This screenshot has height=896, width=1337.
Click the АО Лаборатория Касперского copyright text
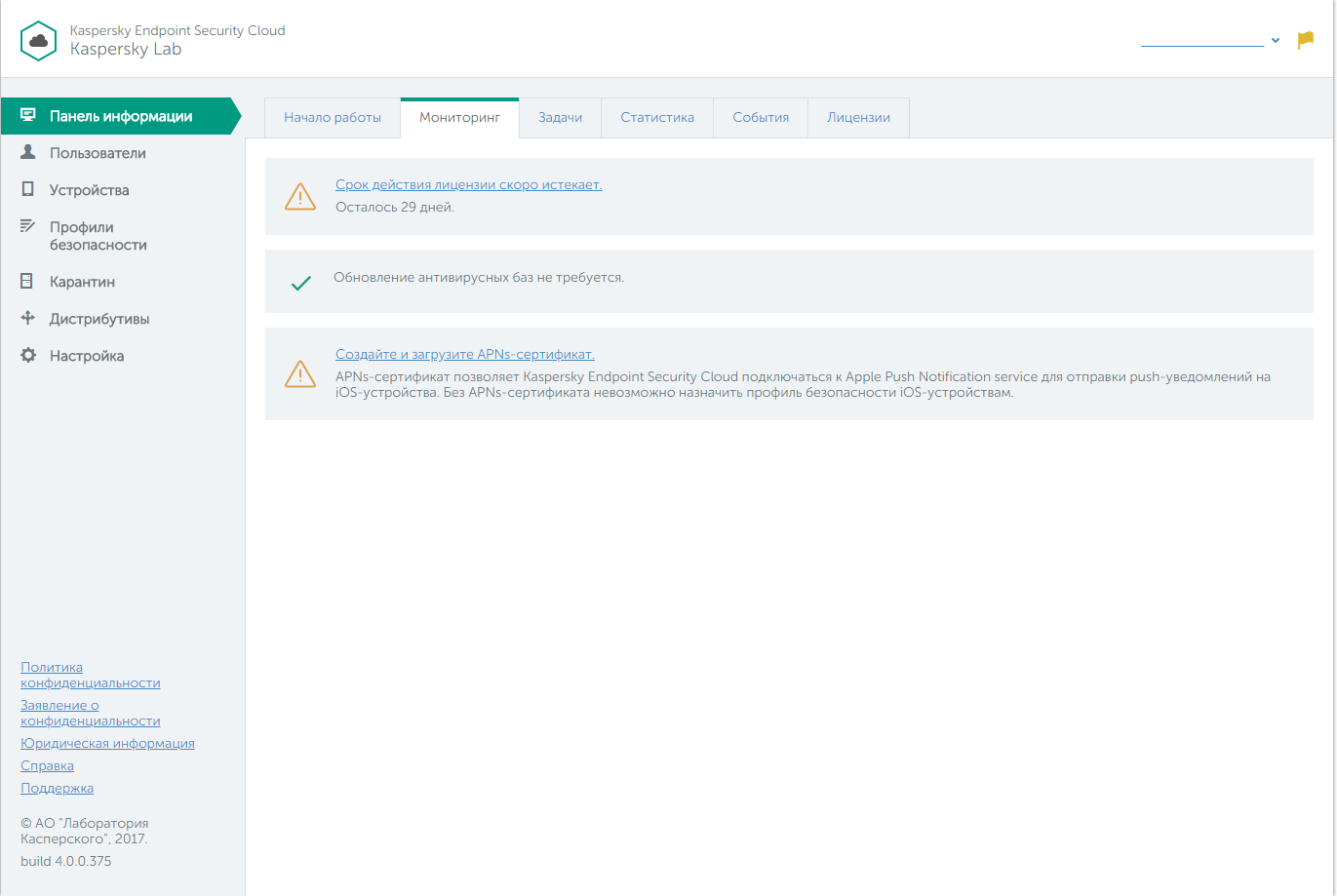pos(85,831)
